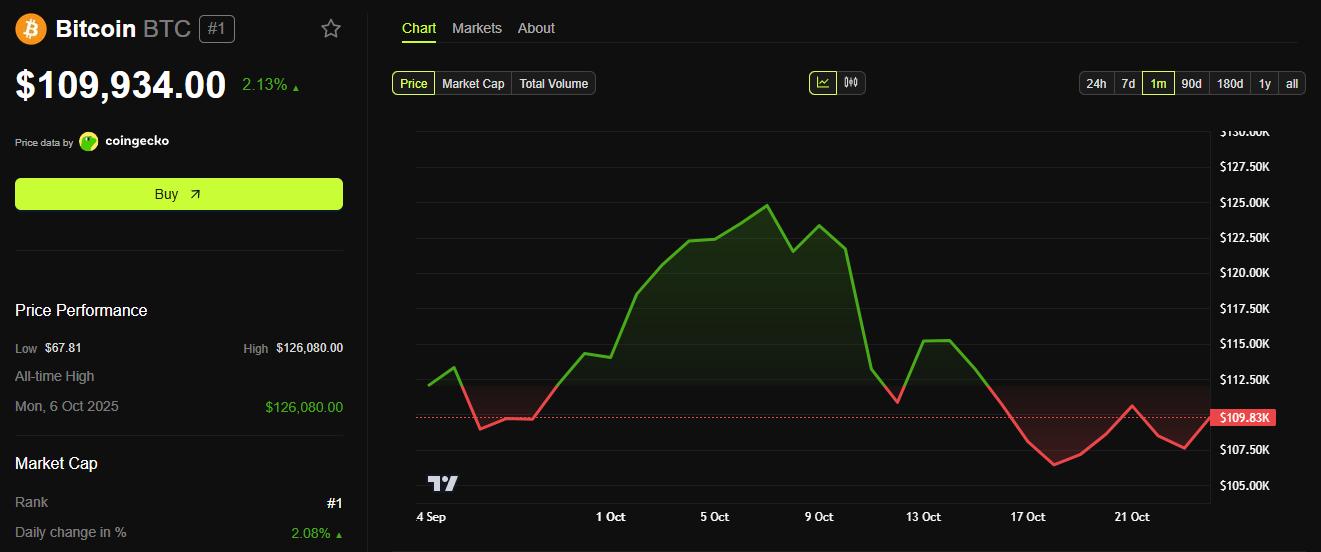Toggle chart to Total Volume
Image resolution: width=1321 pixels, height=552 pixels.
[553, 83]
